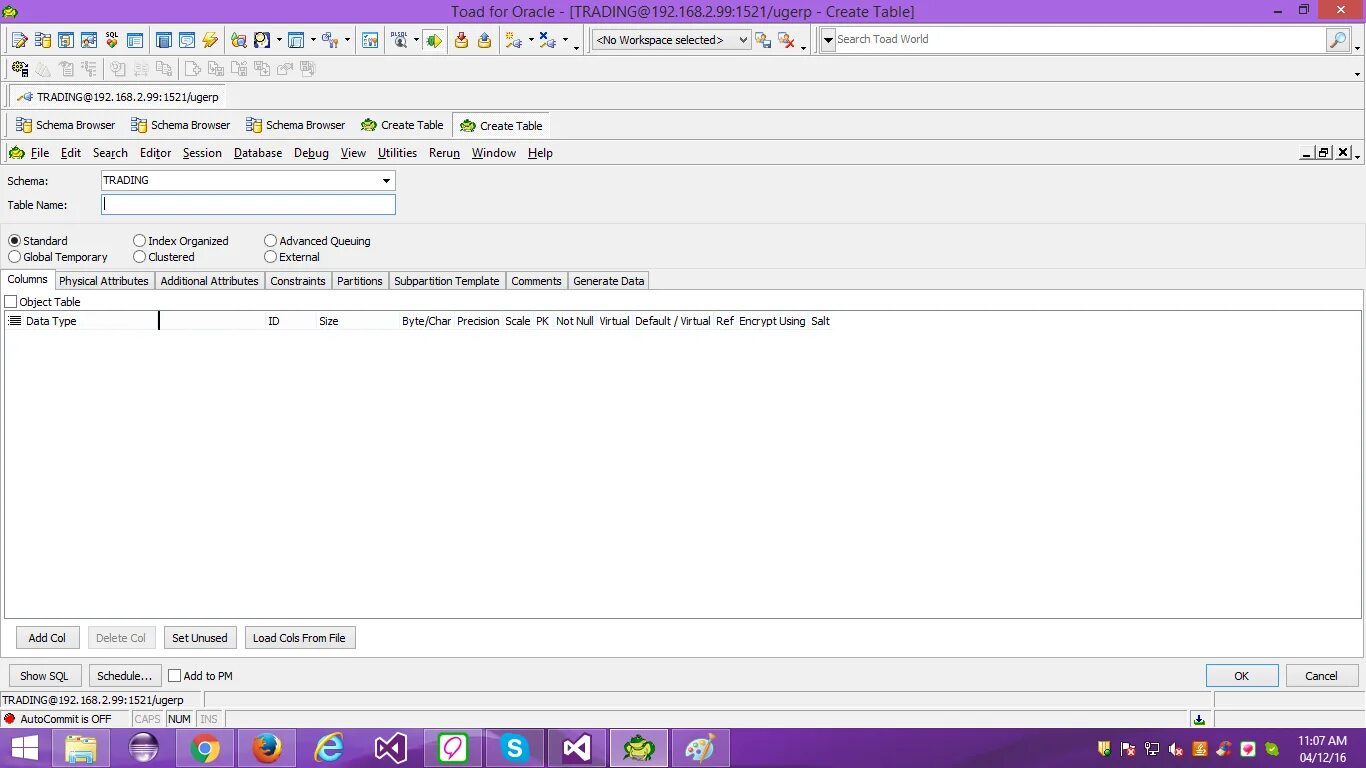Open Internet Explorer from the taskbar
The width and height of the screenshot is (1366, 768).
pos(329,748)
